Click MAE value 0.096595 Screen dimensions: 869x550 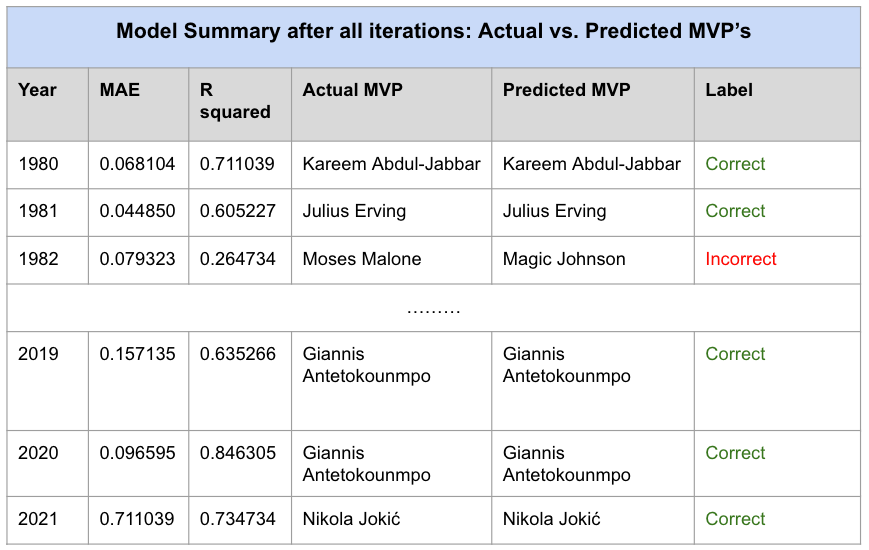click(x=137, y=453)
